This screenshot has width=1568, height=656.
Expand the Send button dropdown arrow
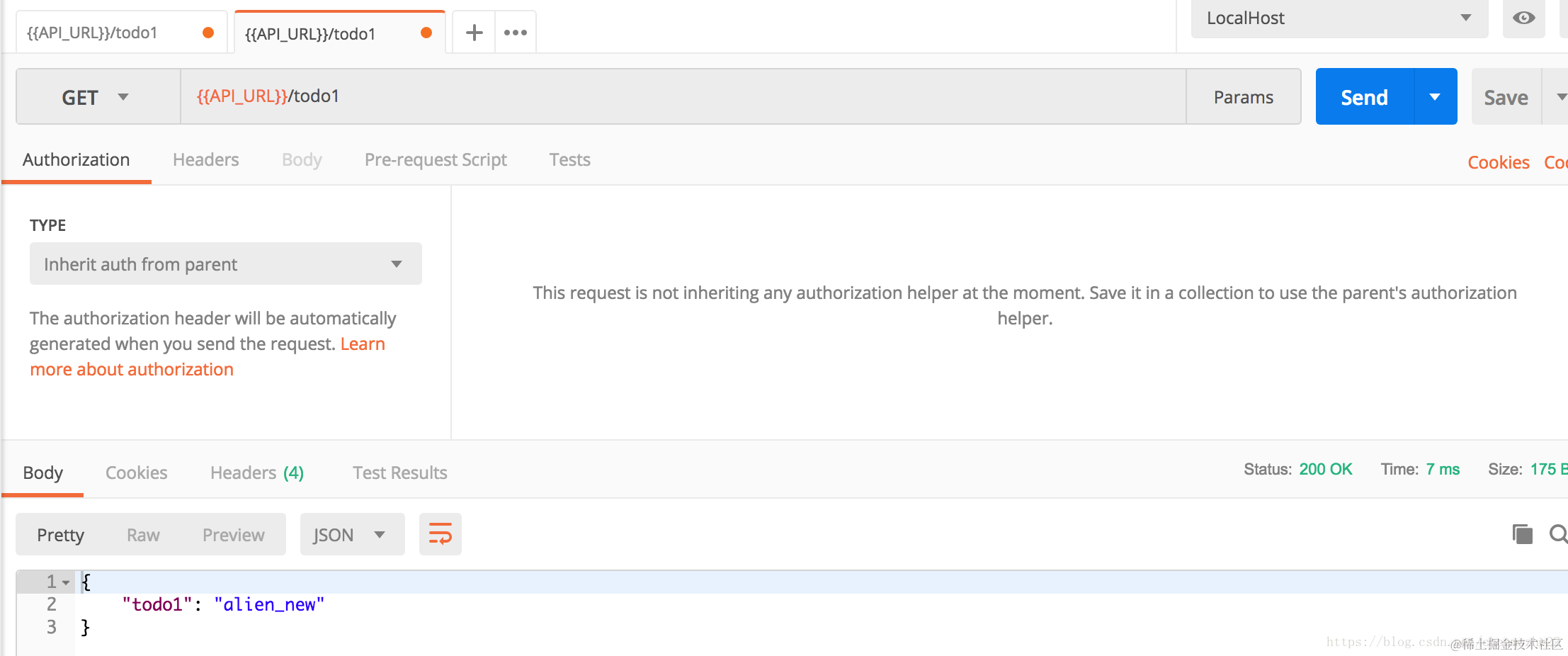click(1436, 97)
